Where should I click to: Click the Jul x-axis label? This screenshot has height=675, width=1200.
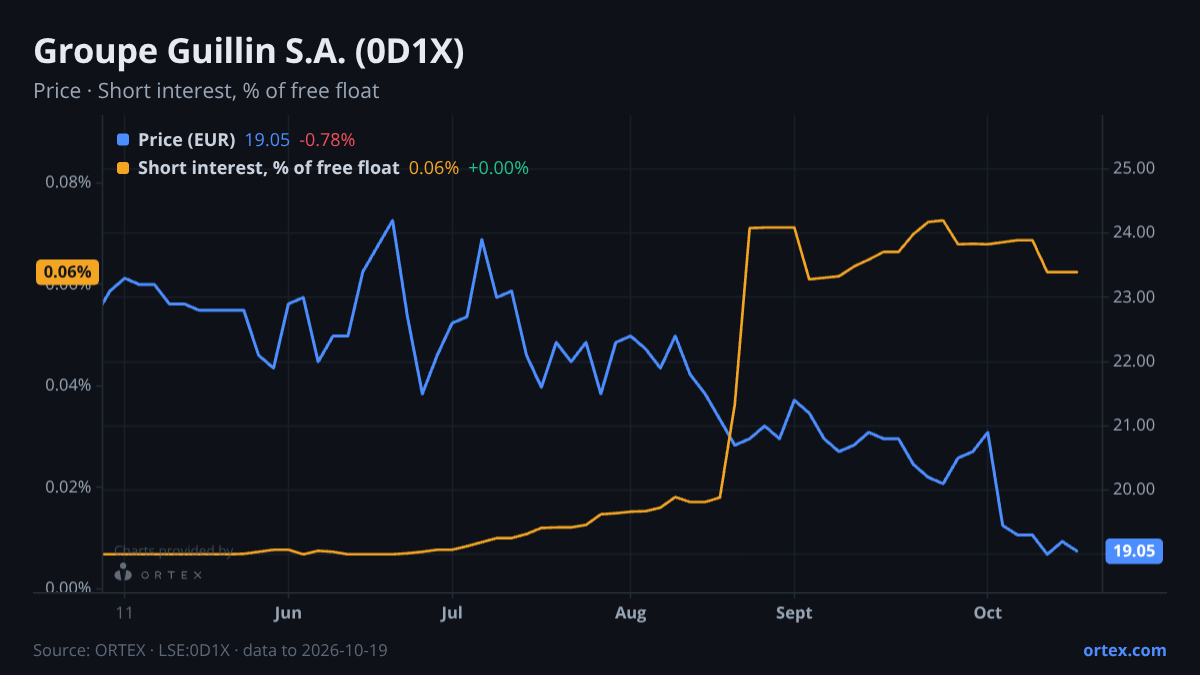click(453, 612)
